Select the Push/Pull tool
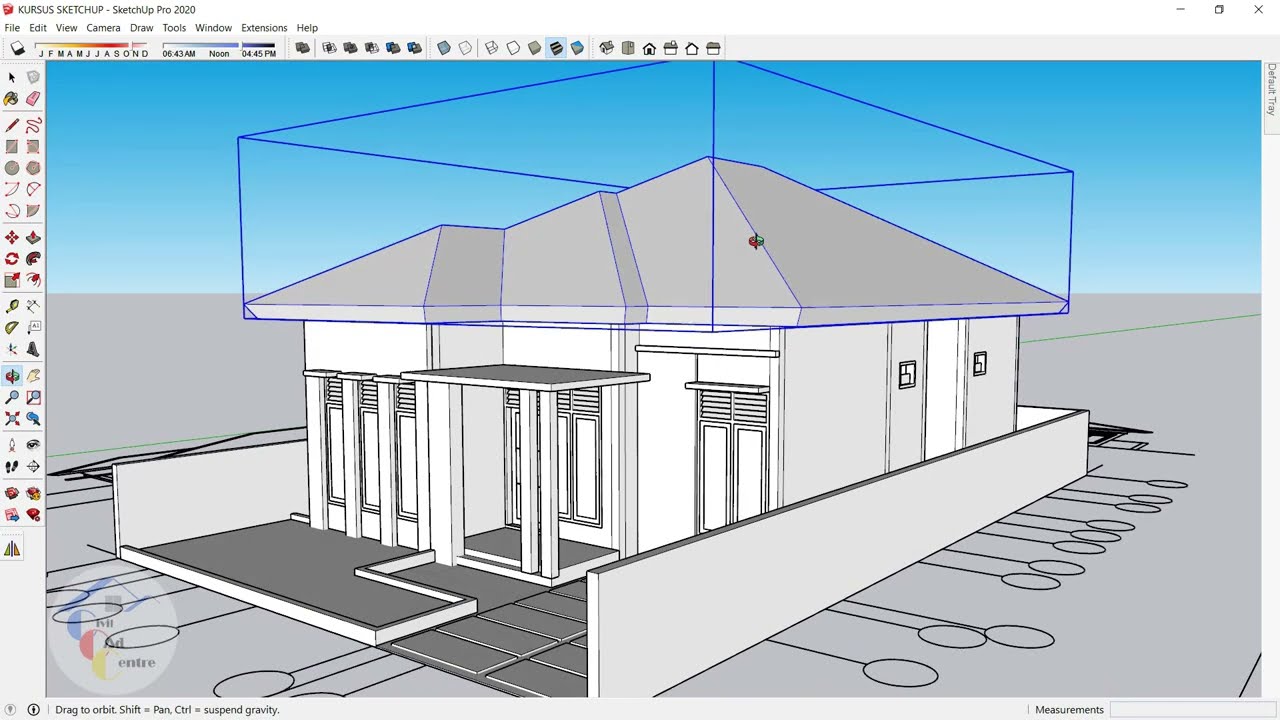This screenshot has width=1280, height=720. (x=33, y=237)
